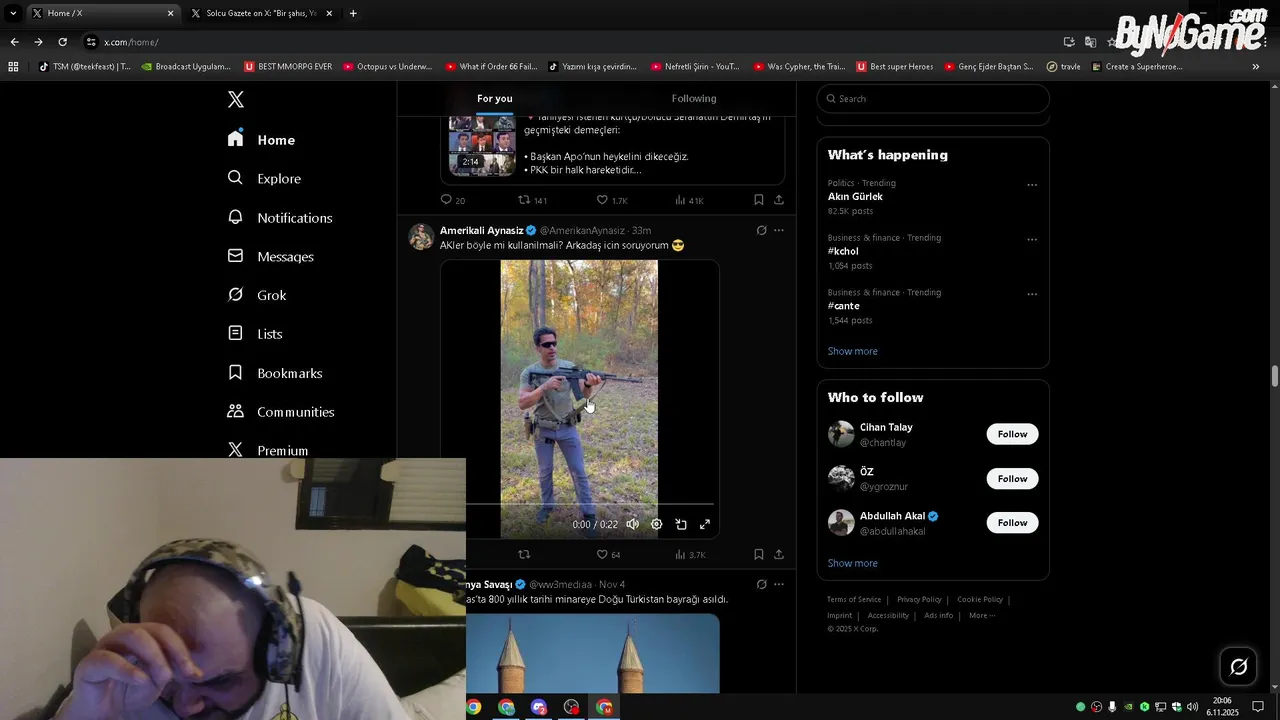This screenshot has width=1280, height=720.
Task: Open more options for the #cante trend
Action: [x=1032, y=295]
